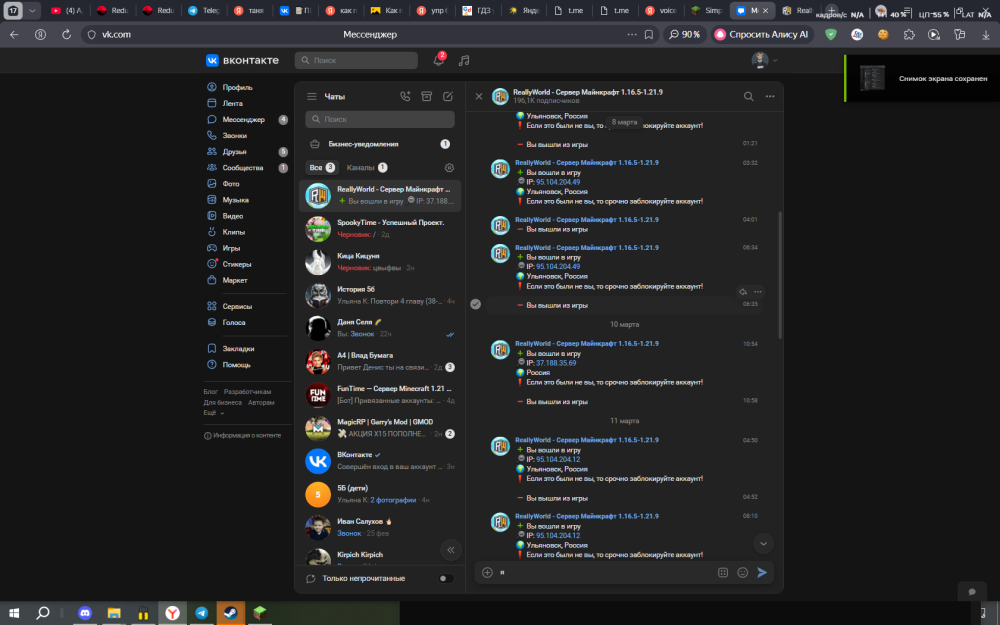Jump to latest messages with down arrow
1000x625 pixels.
(x=763, y=544)
